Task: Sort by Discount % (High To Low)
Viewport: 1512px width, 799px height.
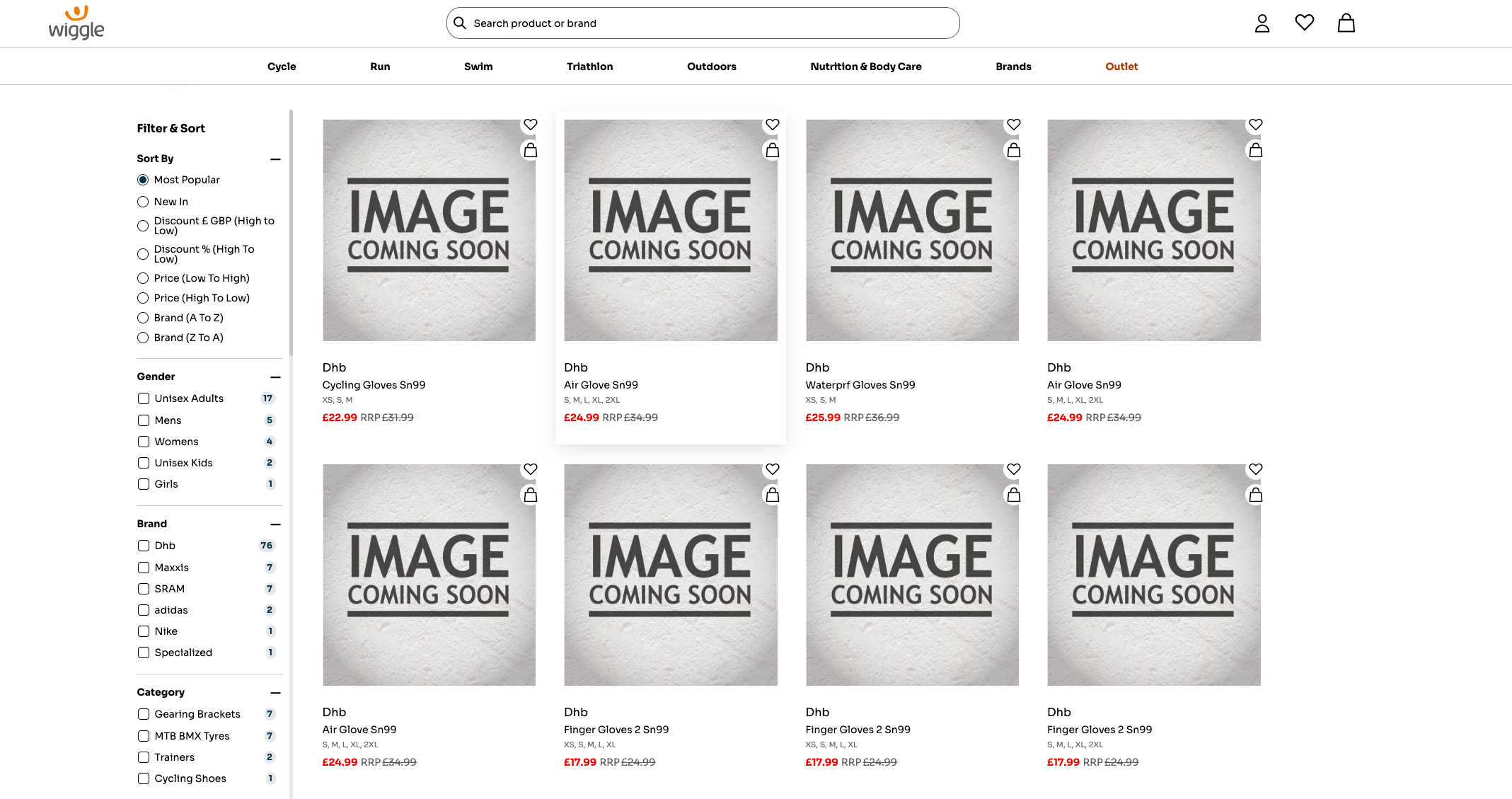Action: (x=143, y=254)
